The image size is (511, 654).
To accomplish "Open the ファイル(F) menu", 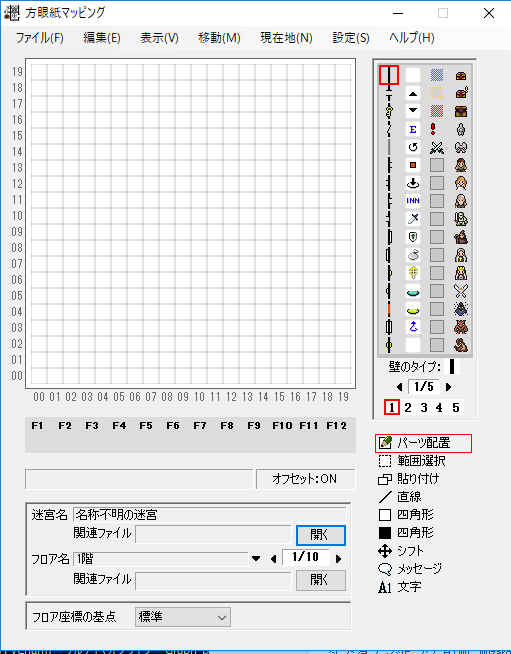I will [x=40, y=38].
